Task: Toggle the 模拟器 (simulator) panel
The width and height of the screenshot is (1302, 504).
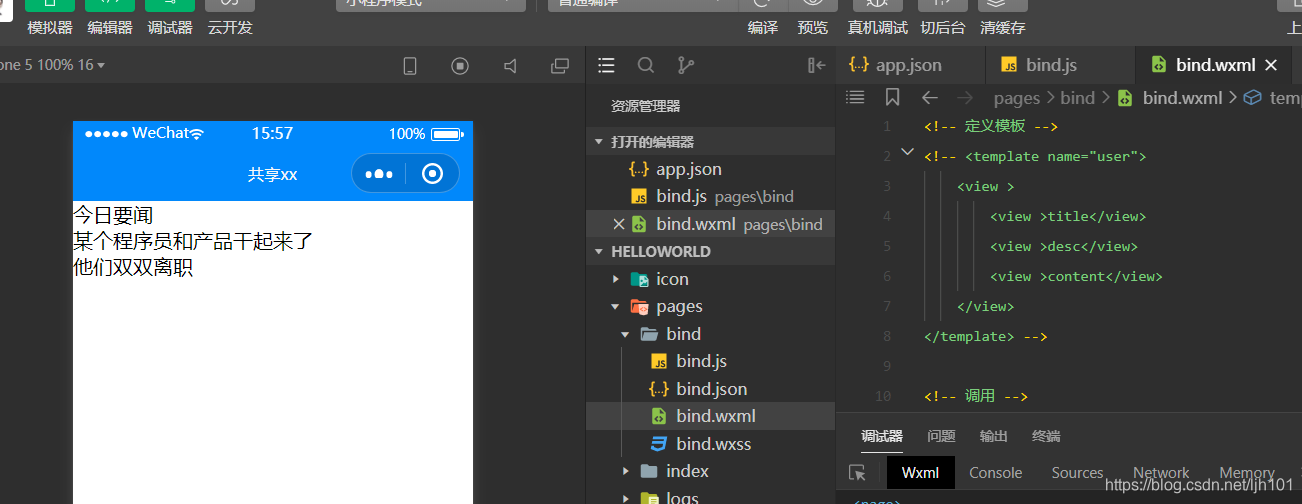Action: (50, 27)
